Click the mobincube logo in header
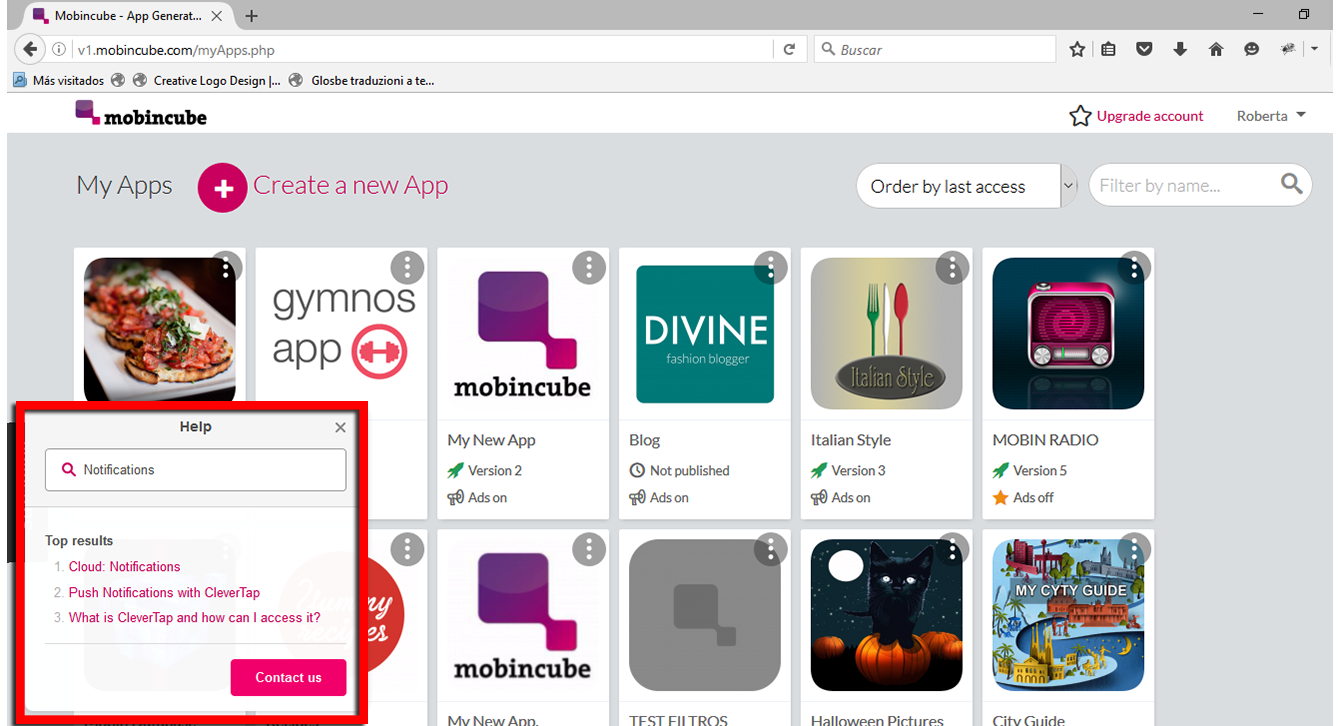 click(x=141, y=114)
